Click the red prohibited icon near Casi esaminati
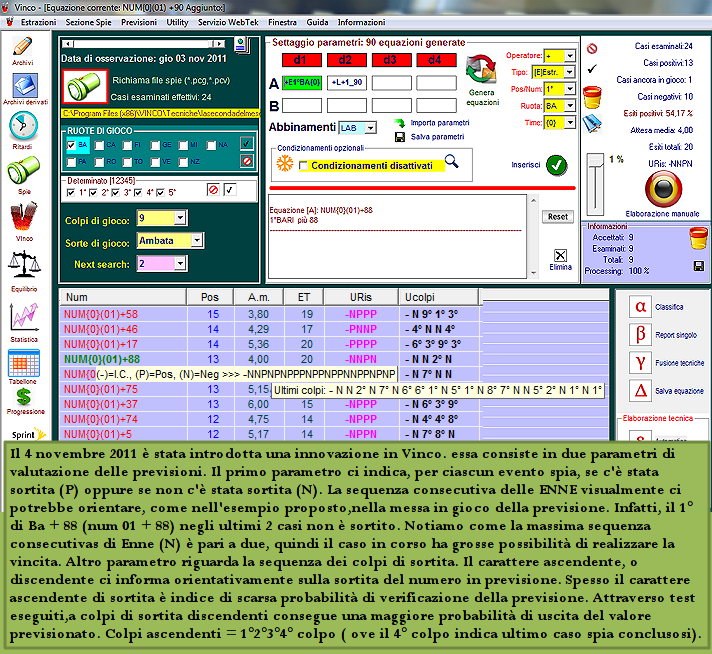This screenshot has width=712, height=654. (592, 48)
